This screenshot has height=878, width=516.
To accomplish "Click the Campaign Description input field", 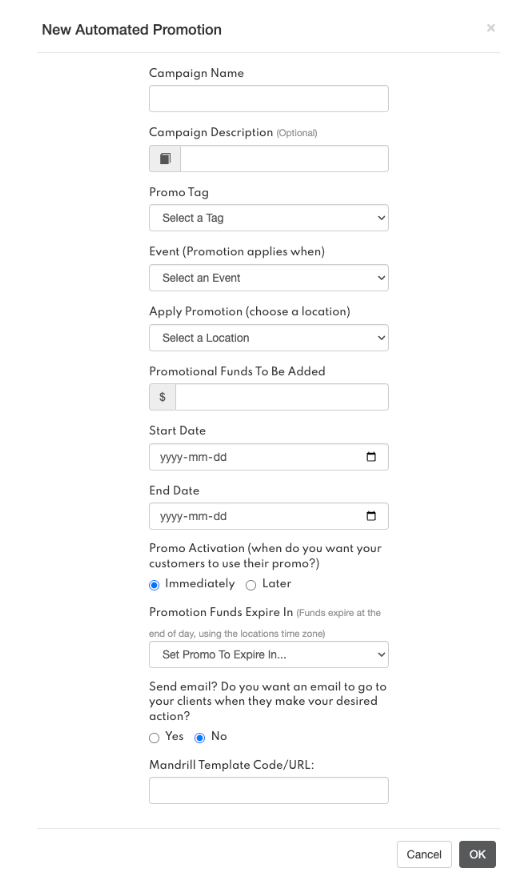I will click(x=284, y=159).
